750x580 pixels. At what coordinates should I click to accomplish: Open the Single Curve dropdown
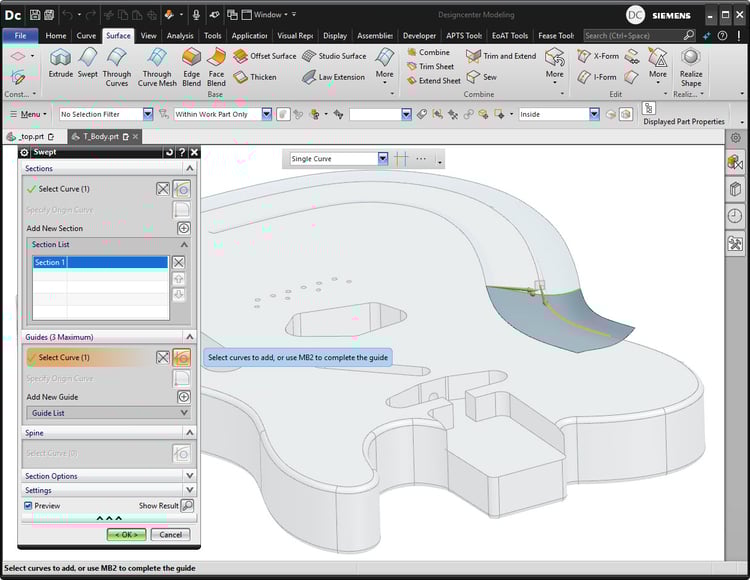[x=382, y=159]
